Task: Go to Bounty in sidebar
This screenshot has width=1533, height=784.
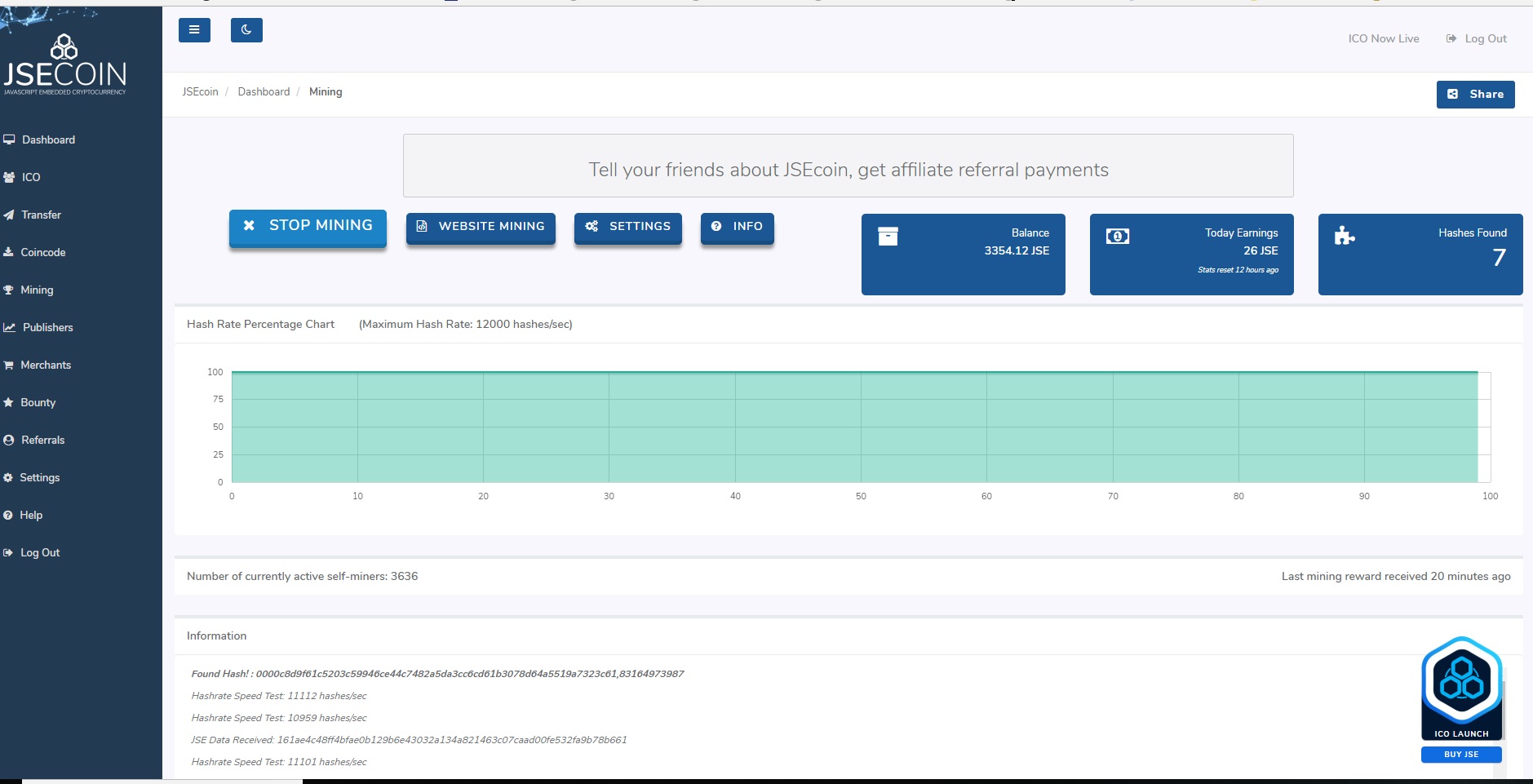Action: tap(38, 402)
